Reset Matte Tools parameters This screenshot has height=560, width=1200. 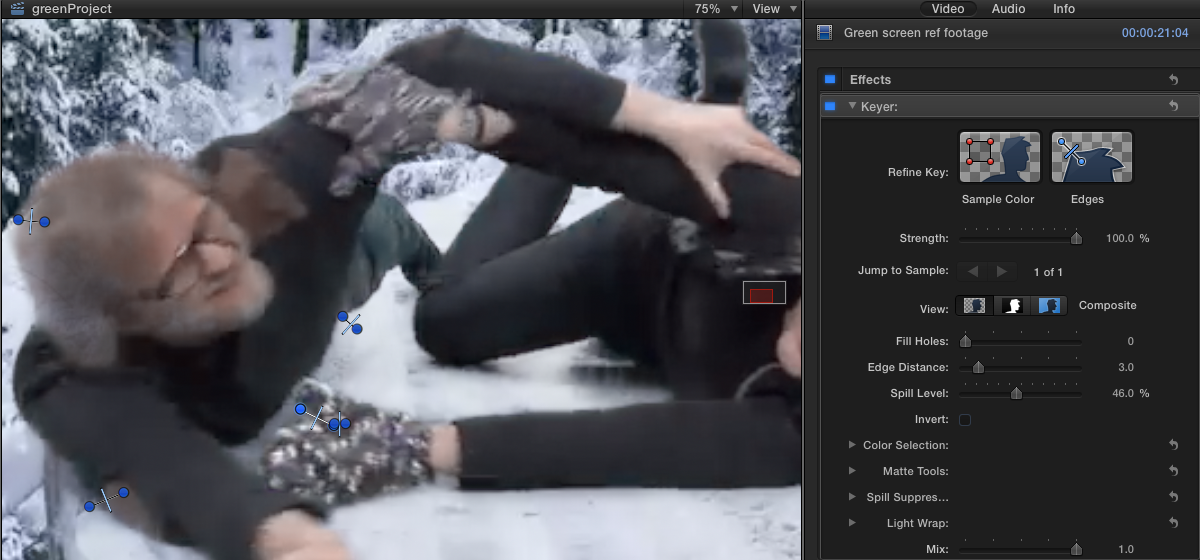[1174, 471]
